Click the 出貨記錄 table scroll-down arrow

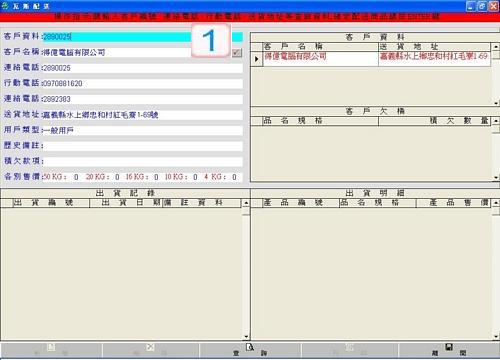[x=246, y=336]
